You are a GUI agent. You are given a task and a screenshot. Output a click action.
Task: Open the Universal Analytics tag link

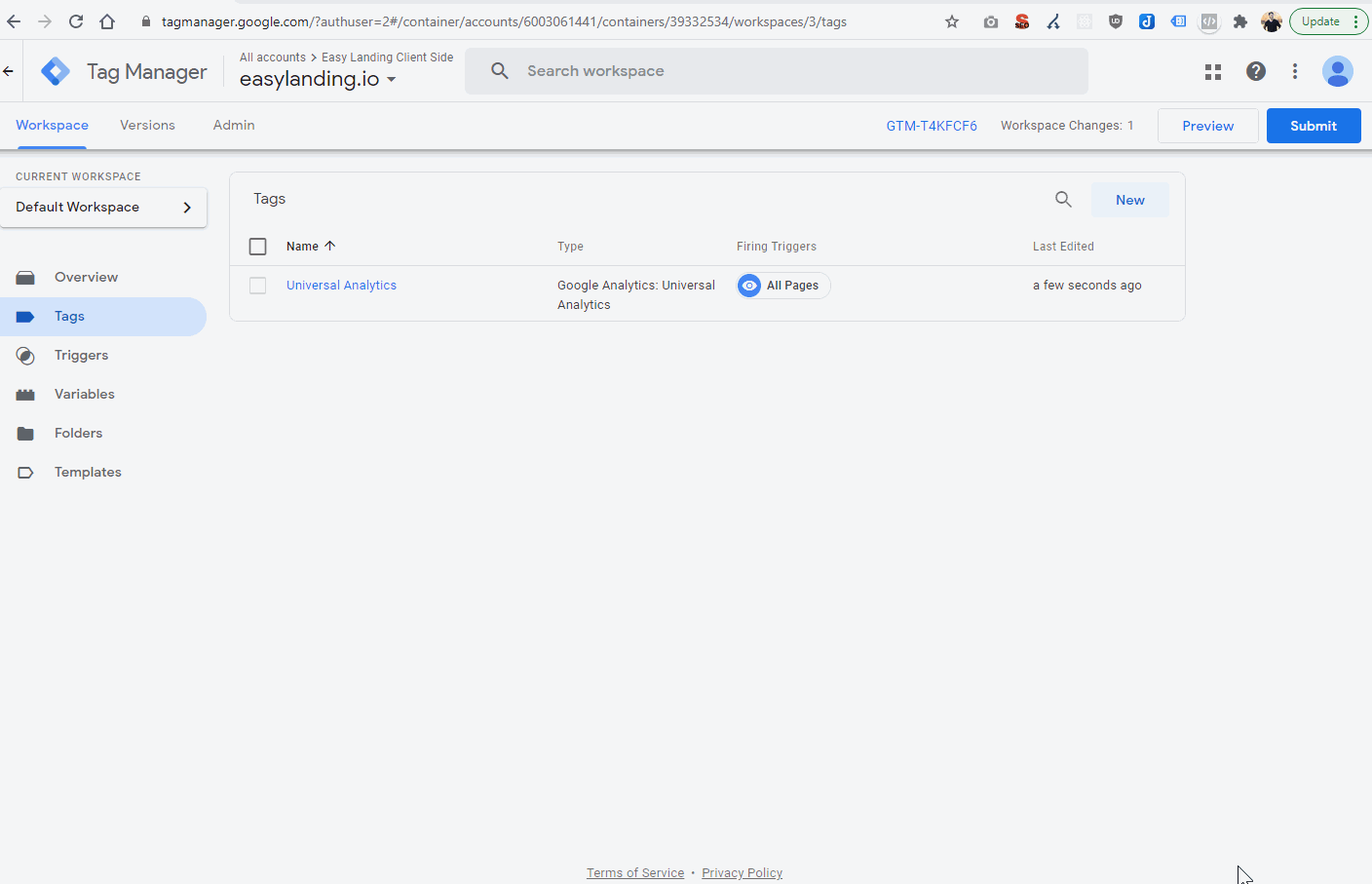[x=341, y=286]
